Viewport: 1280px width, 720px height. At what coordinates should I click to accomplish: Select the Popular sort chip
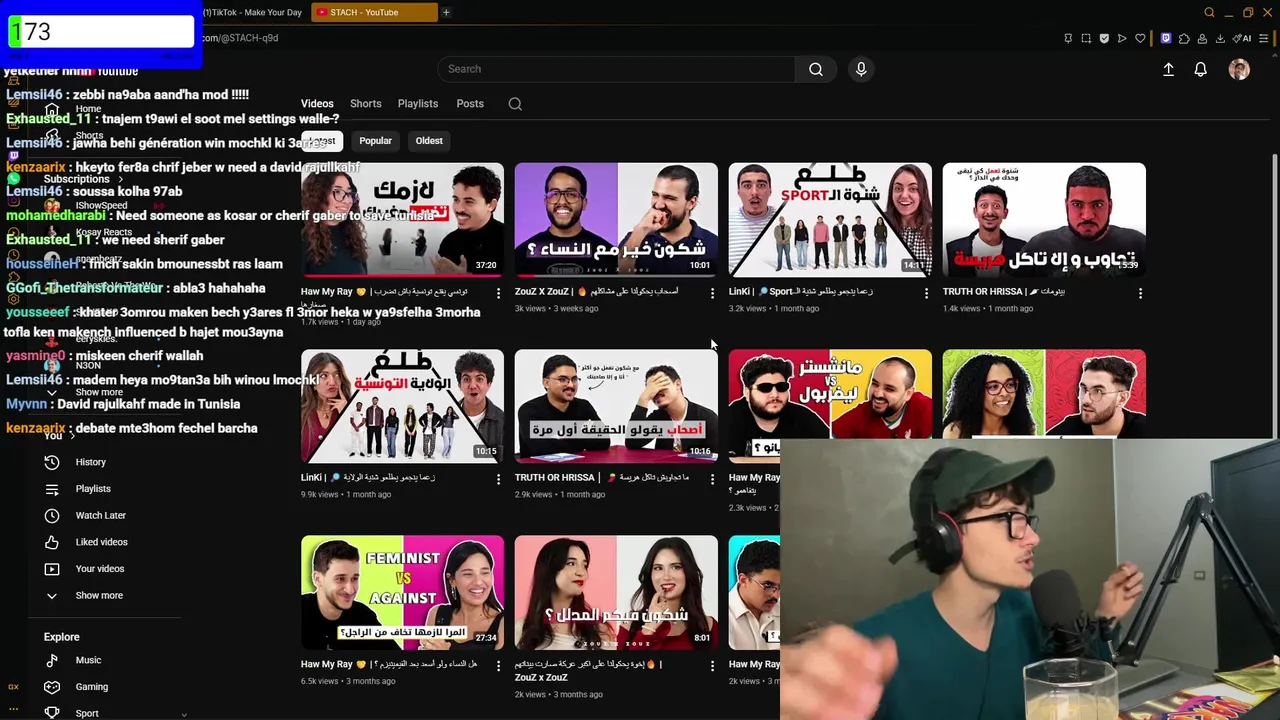coord(375,141)
